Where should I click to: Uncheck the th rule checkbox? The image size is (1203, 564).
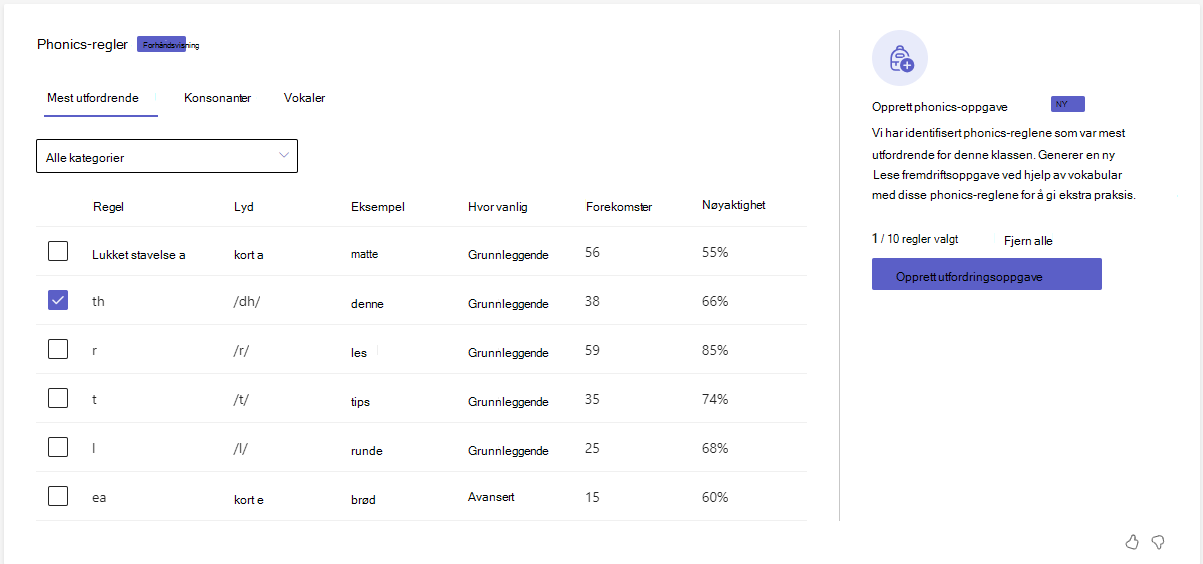pos(58,300)
